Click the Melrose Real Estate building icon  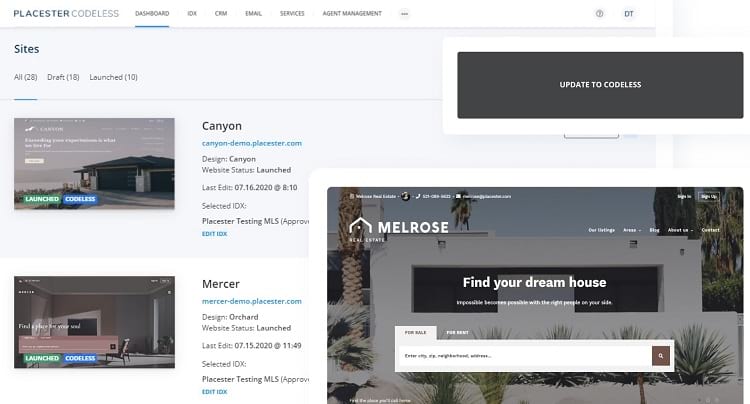(352, 197)
